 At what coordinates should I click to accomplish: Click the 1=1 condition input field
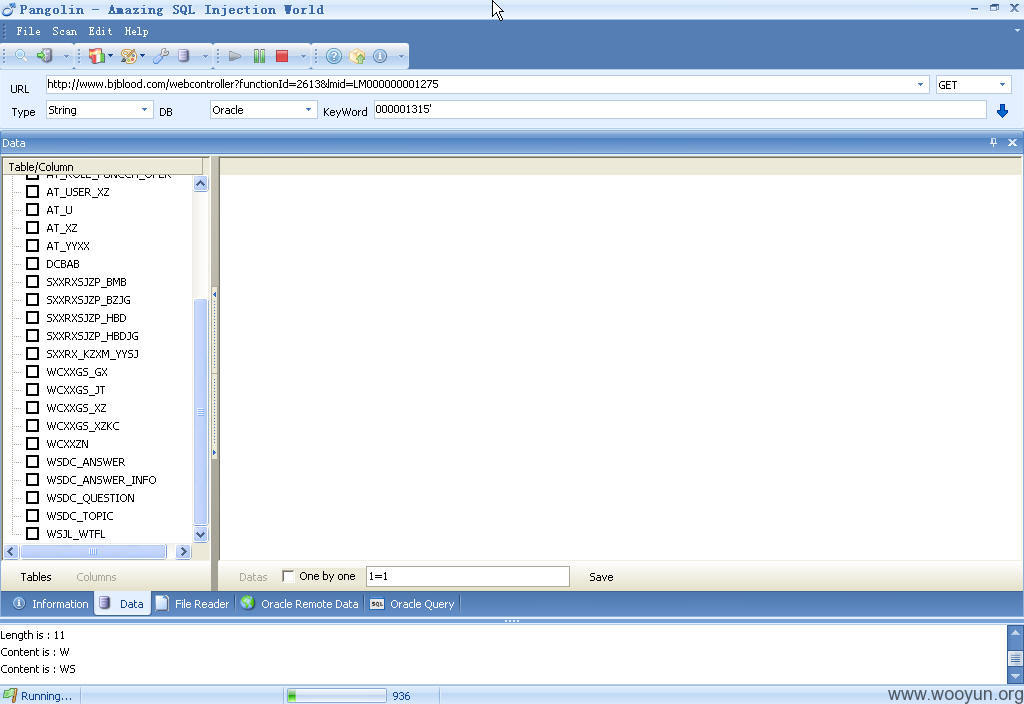tap(468, 576)
